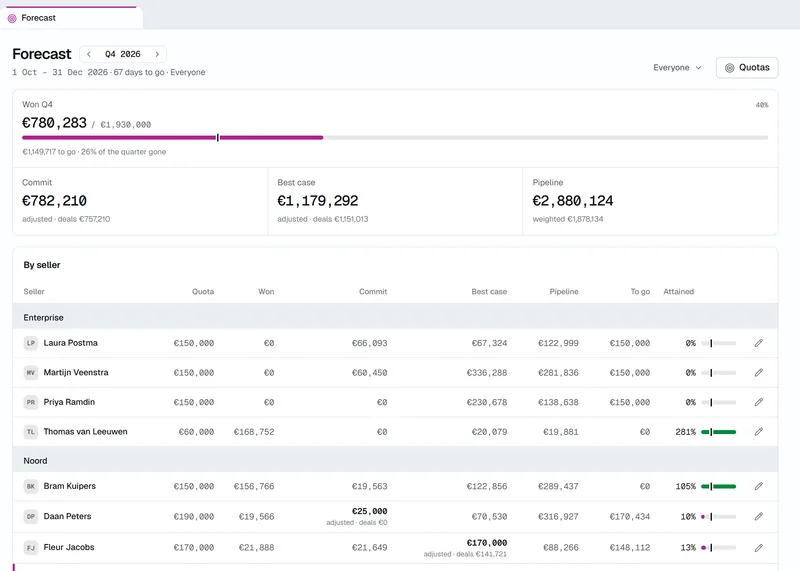Click Priya Ramdin's name
The image size is (800, 571).
coord(69,402)
